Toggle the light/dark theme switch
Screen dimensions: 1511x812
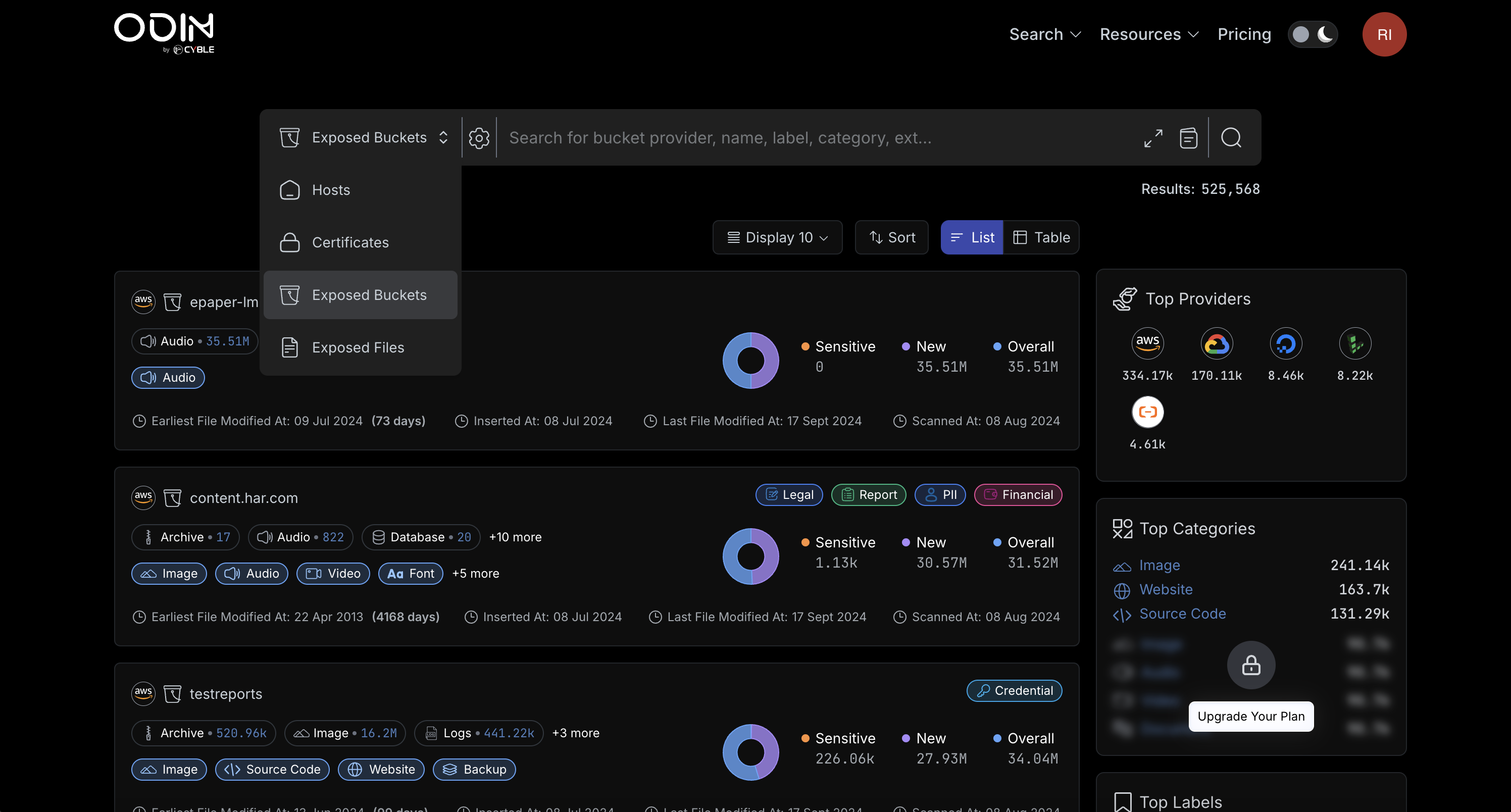[1313, 34]
